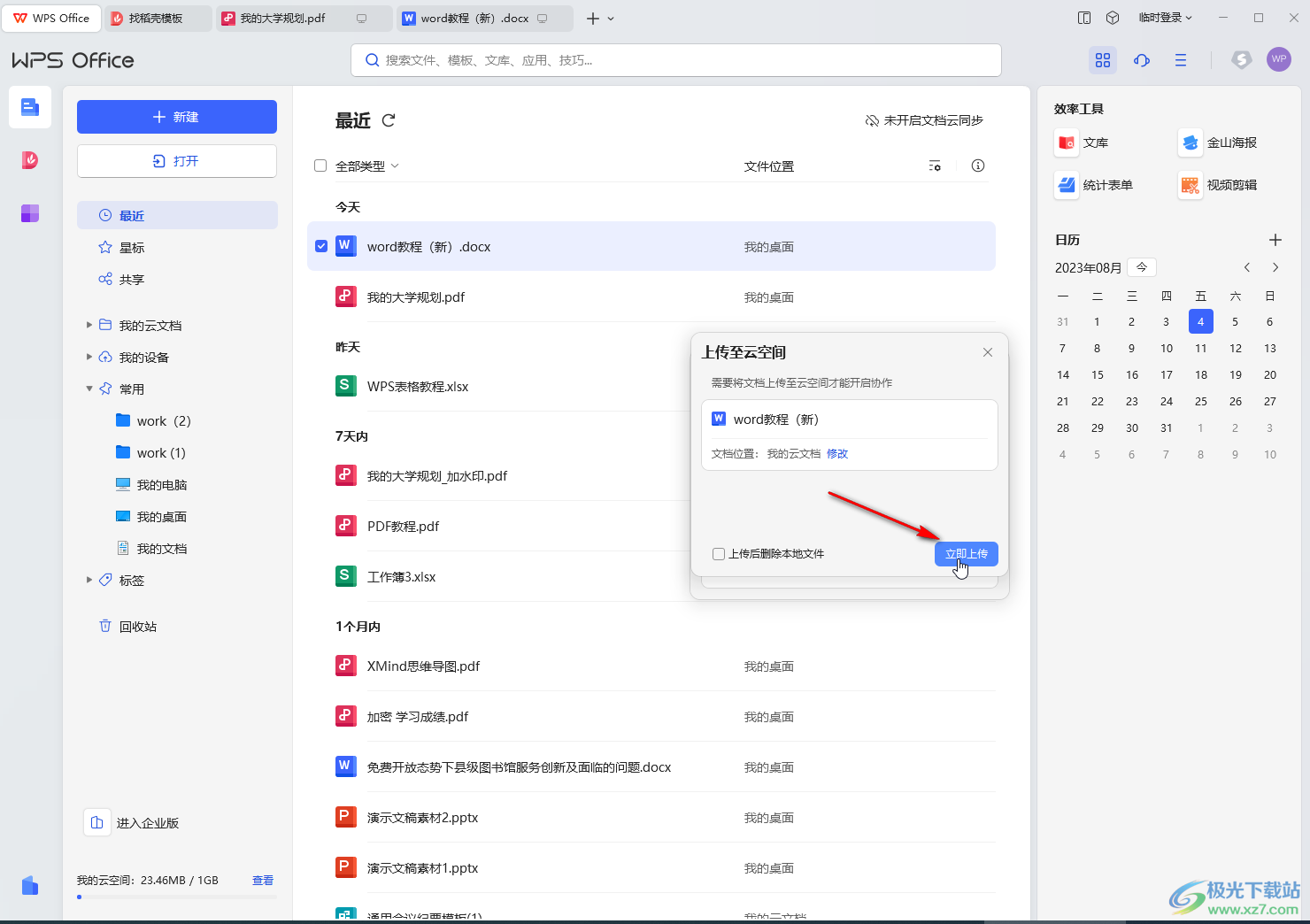Click the info icon in the list header
This screenshot has width=1310, height=924.
pos(978,166)
